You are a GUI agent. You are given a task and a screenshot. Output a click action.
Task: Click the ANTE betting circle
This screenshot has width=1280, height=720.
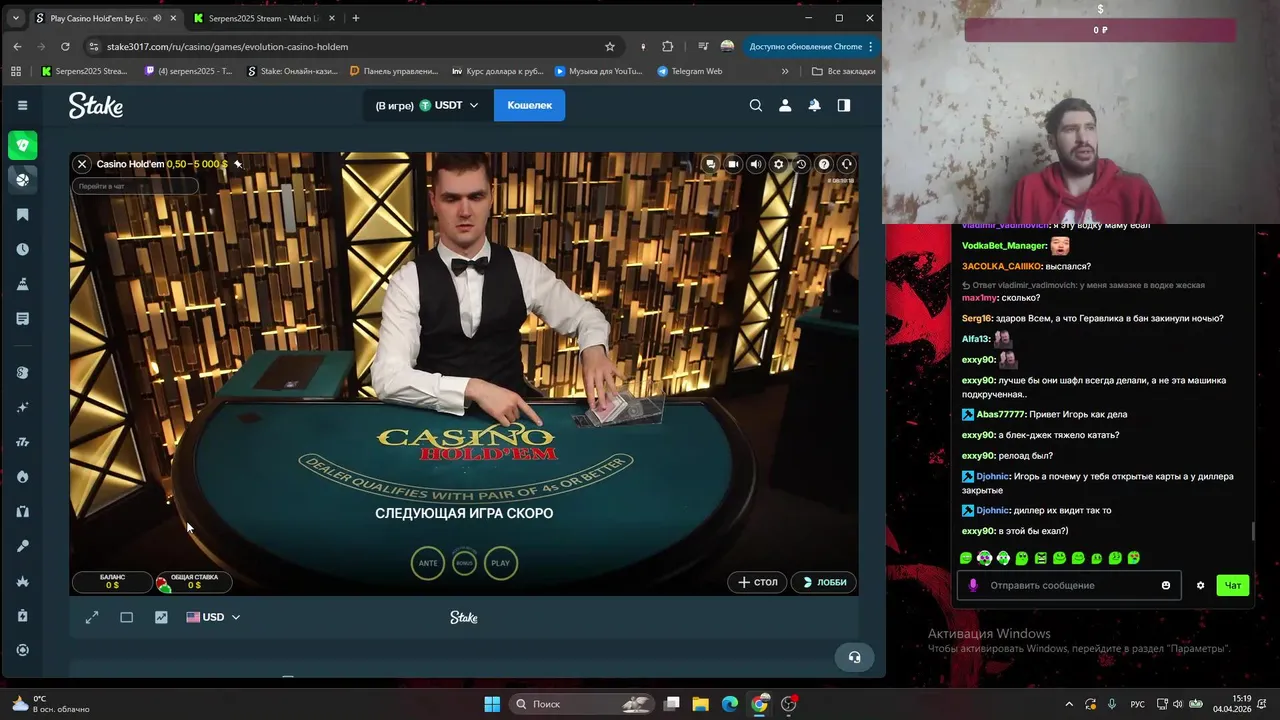[x=428, y=563]
